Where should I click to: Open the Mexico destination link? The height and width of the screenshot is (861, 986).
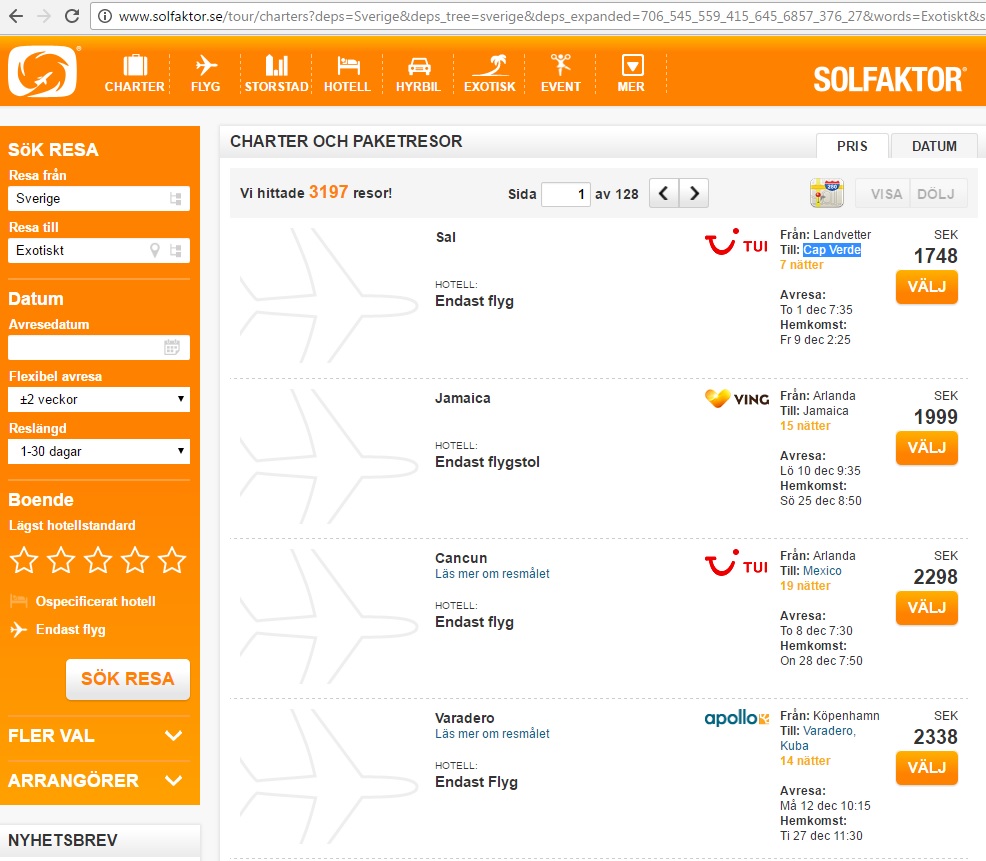click(822, 570)
